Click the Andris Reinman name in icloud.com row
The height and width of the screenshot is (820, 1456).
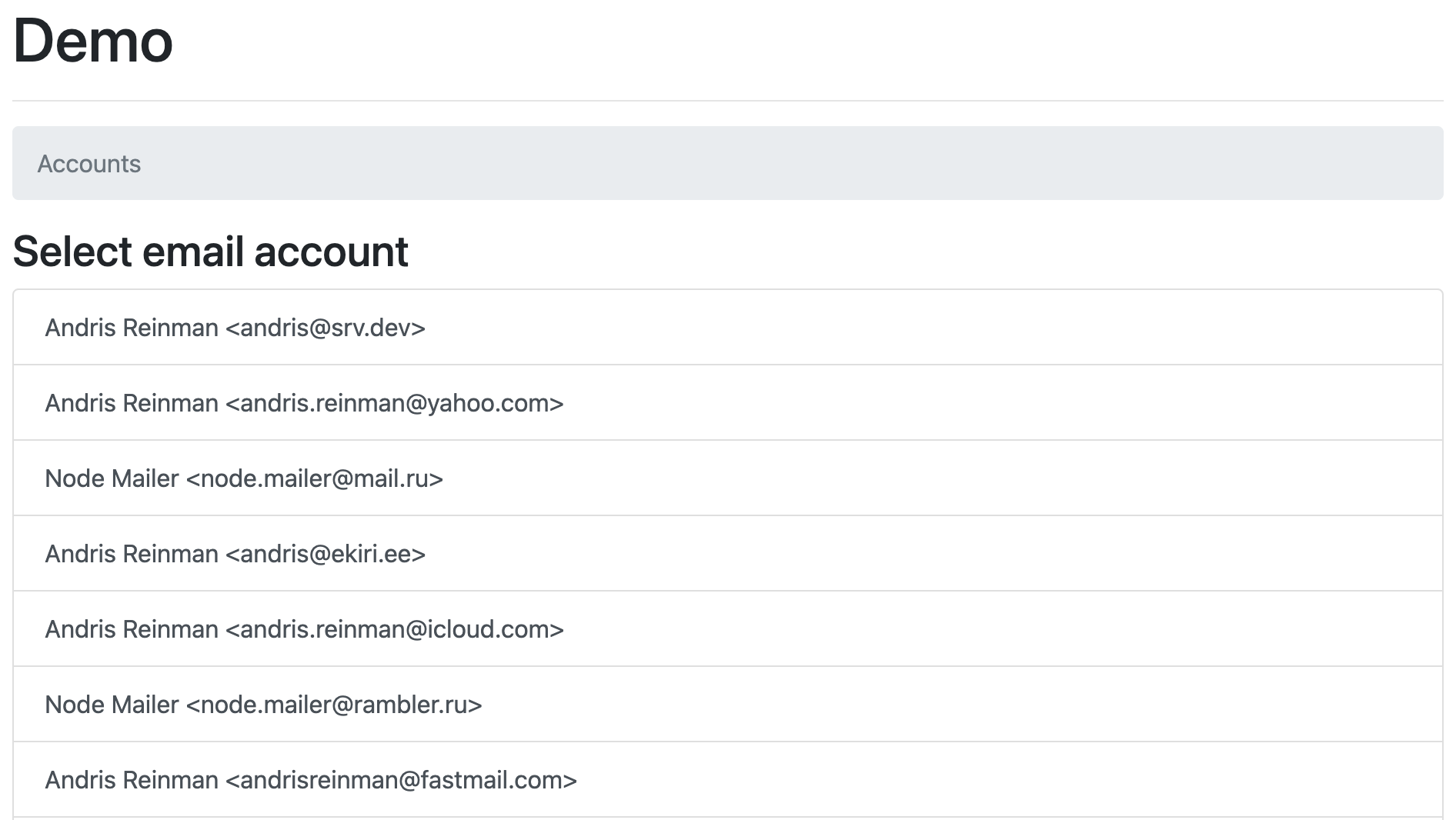pyautogui.click(x=132, y=629)
